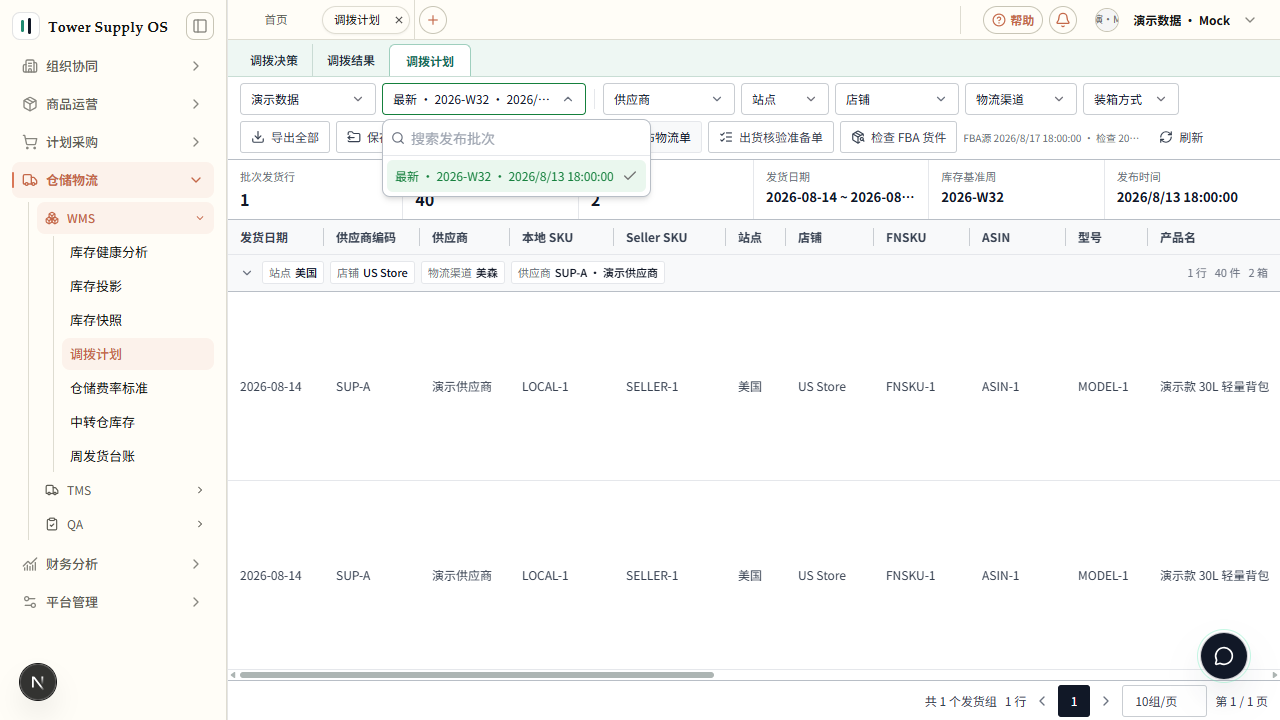
Task: Expand the TMS submenu
Action: tap(125, 490)
